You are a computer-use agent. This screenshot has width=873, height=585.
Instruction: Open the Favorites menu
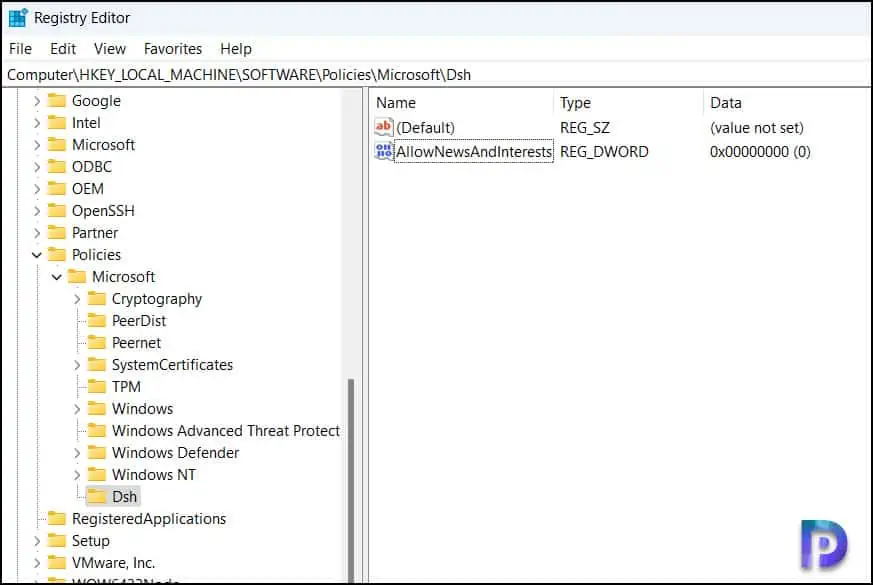pos(173,49)
